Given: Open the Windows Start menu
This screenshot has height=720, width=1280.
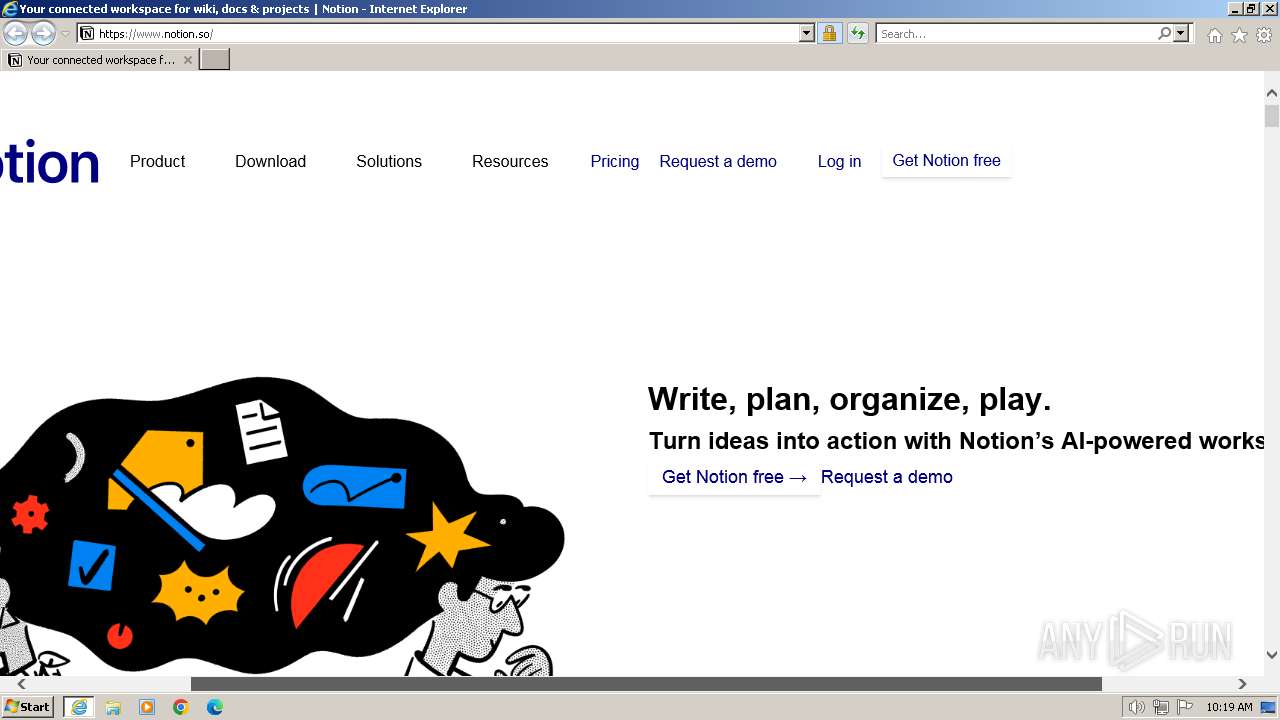Looking at the screenshot, I should [x=27, y=707].
